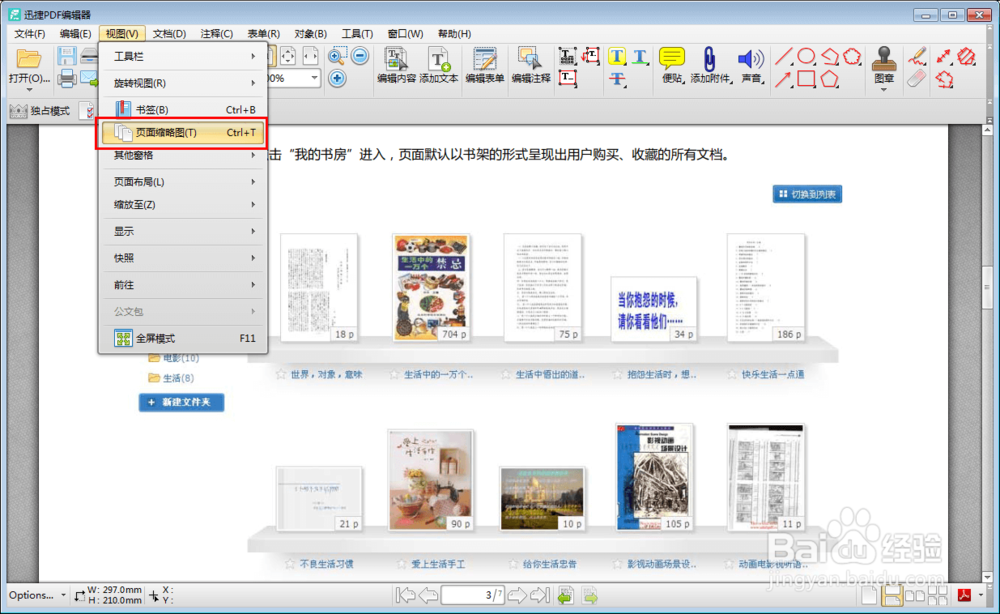Image resolution: width=1000 pixels, height=614 pixels.
Task: Open the Comments (注释) menu
Action: point(216,34)
